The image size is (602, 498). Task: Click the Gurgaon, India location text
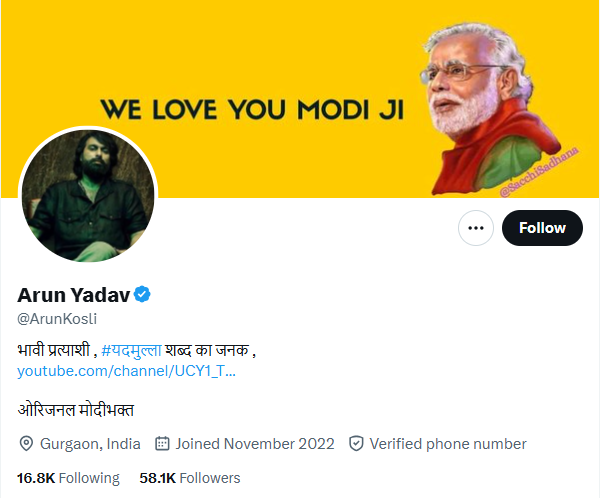pos(90,443)
